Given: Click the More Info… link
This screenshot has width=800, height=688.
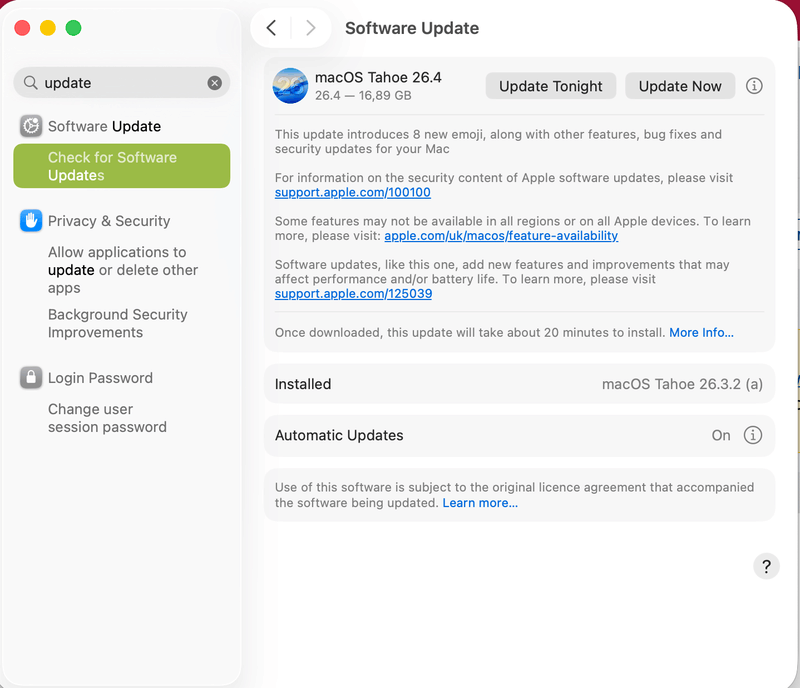Looking at the screenshot, I should pos(701,332).
